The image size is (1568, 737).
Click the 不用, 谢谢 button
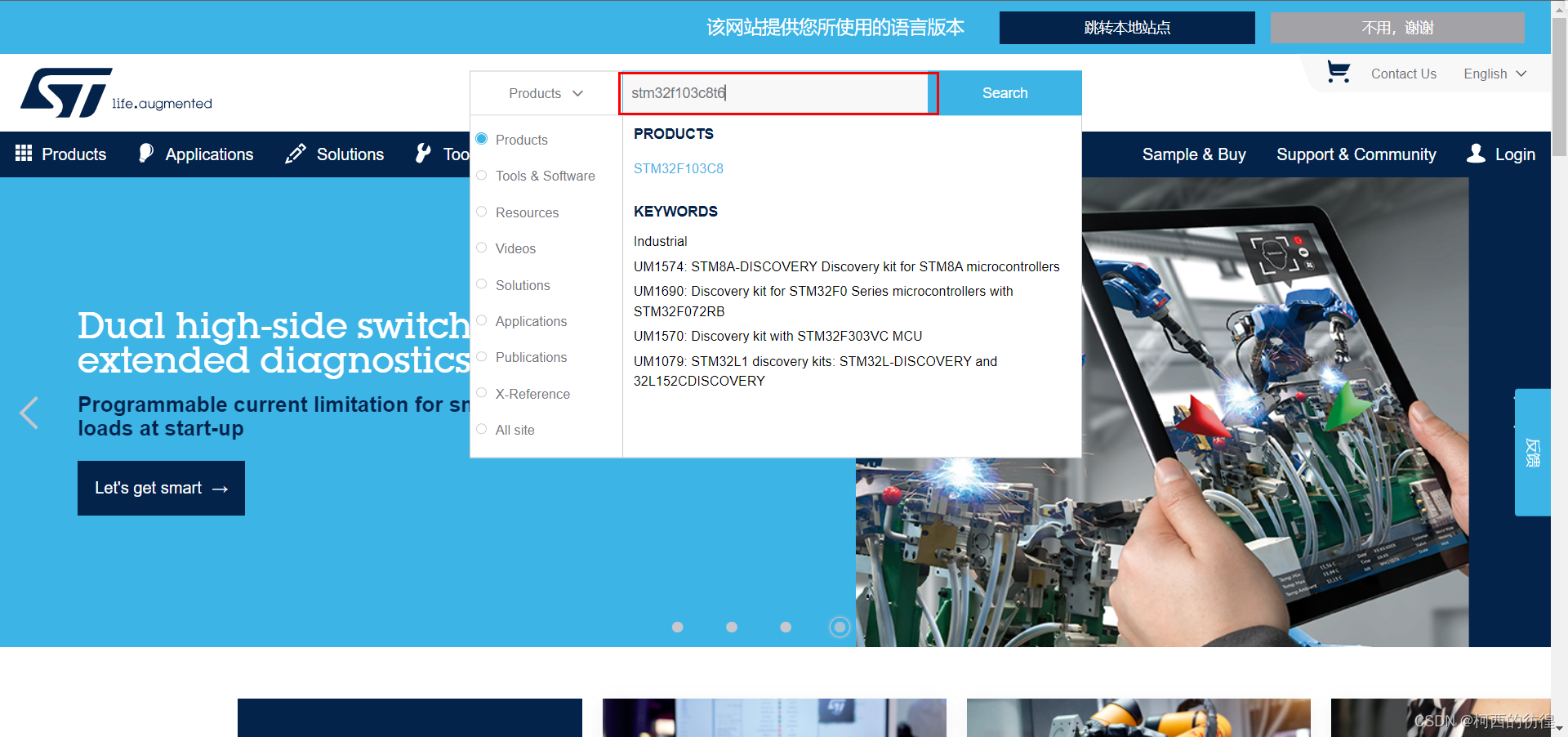click(1397, 28)
